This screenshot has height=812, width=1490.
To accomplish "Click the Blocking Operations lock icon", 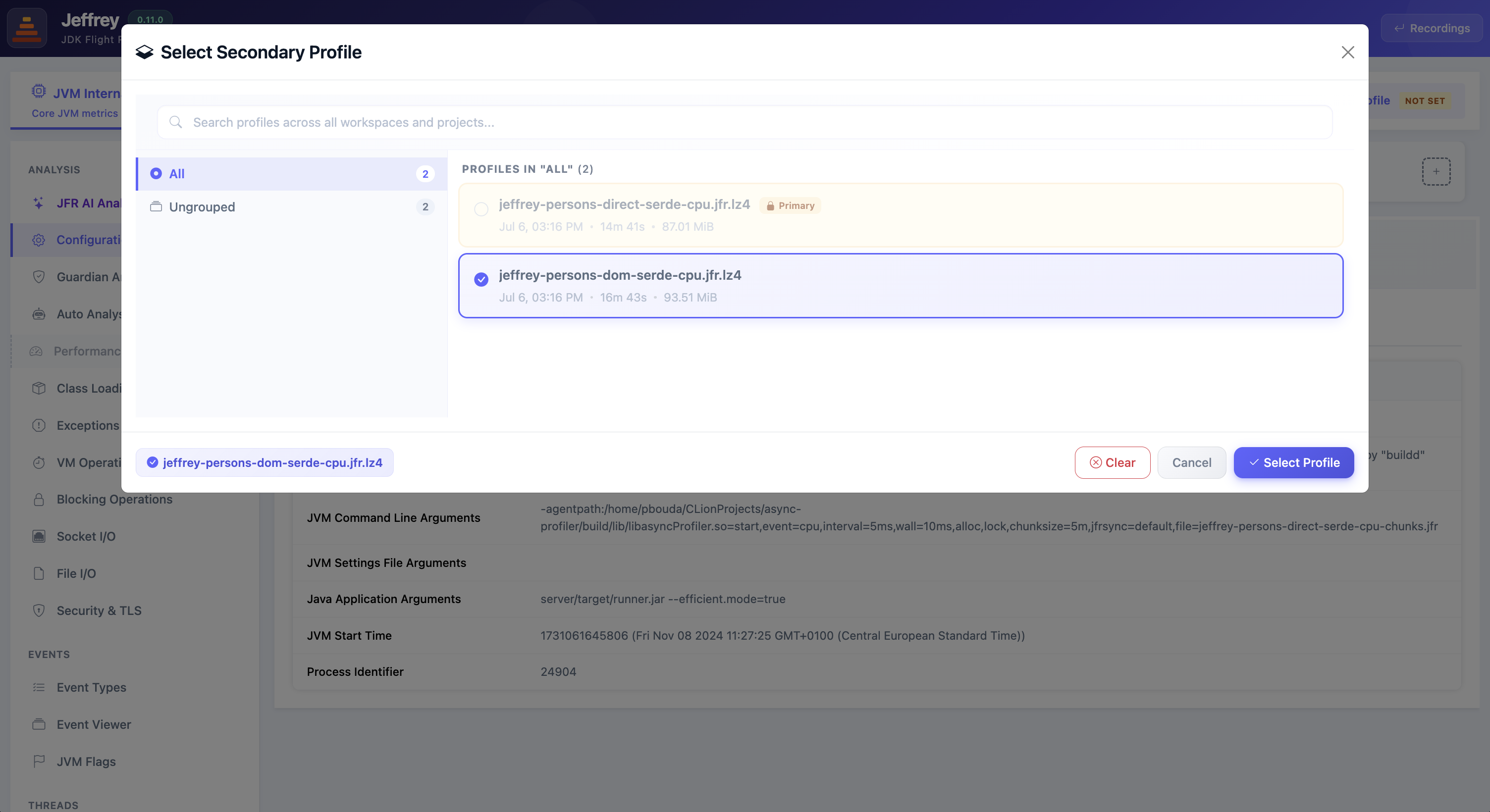I will pyautogui.click(x=38, y=499).
